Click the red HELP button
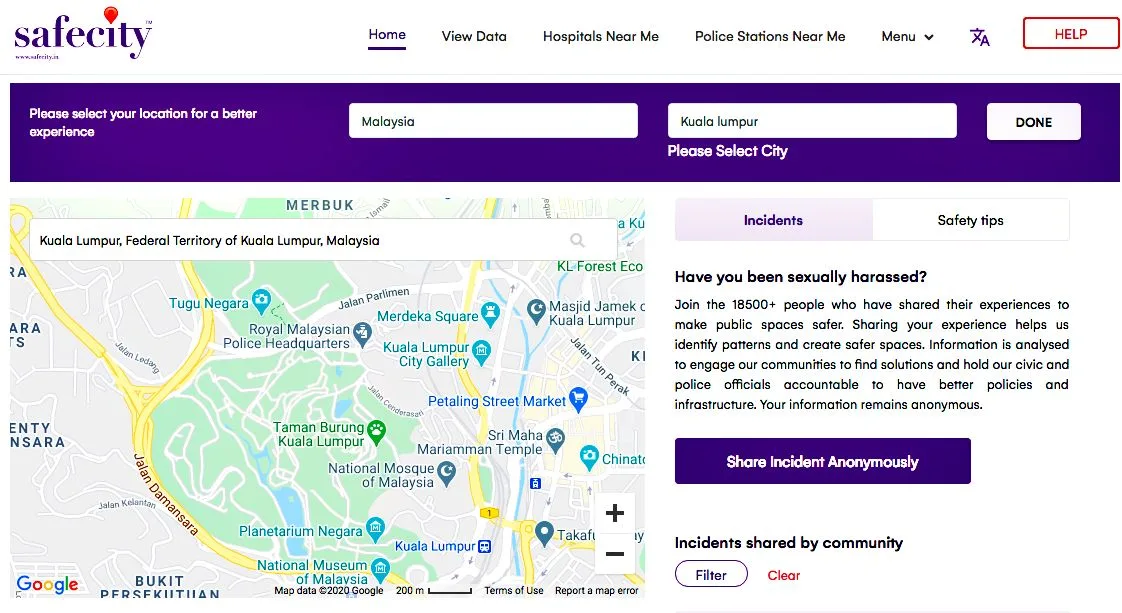Viewport: 1122px width, 613px height. pos(1070,34)
